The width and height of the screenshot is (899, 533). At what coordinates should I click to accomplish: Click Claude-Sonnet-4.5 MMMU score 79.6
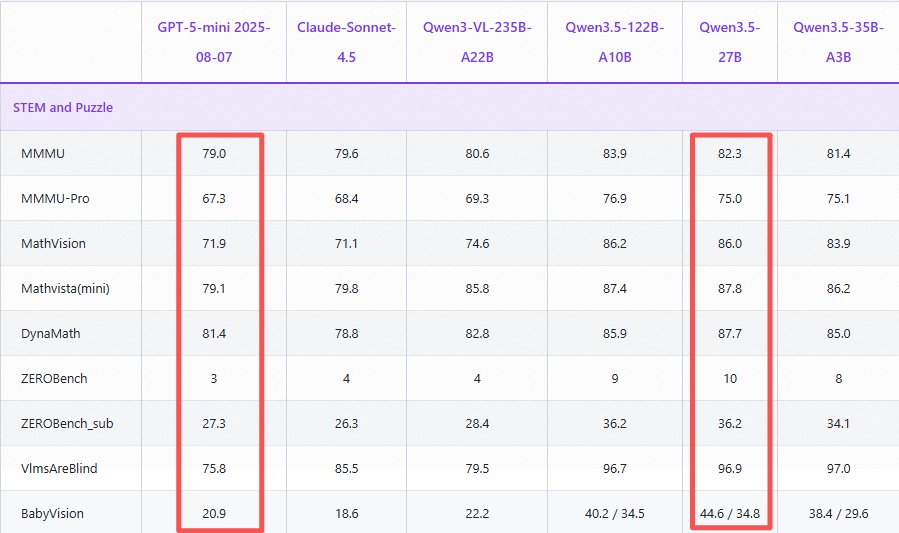click(x=346, y=154)
